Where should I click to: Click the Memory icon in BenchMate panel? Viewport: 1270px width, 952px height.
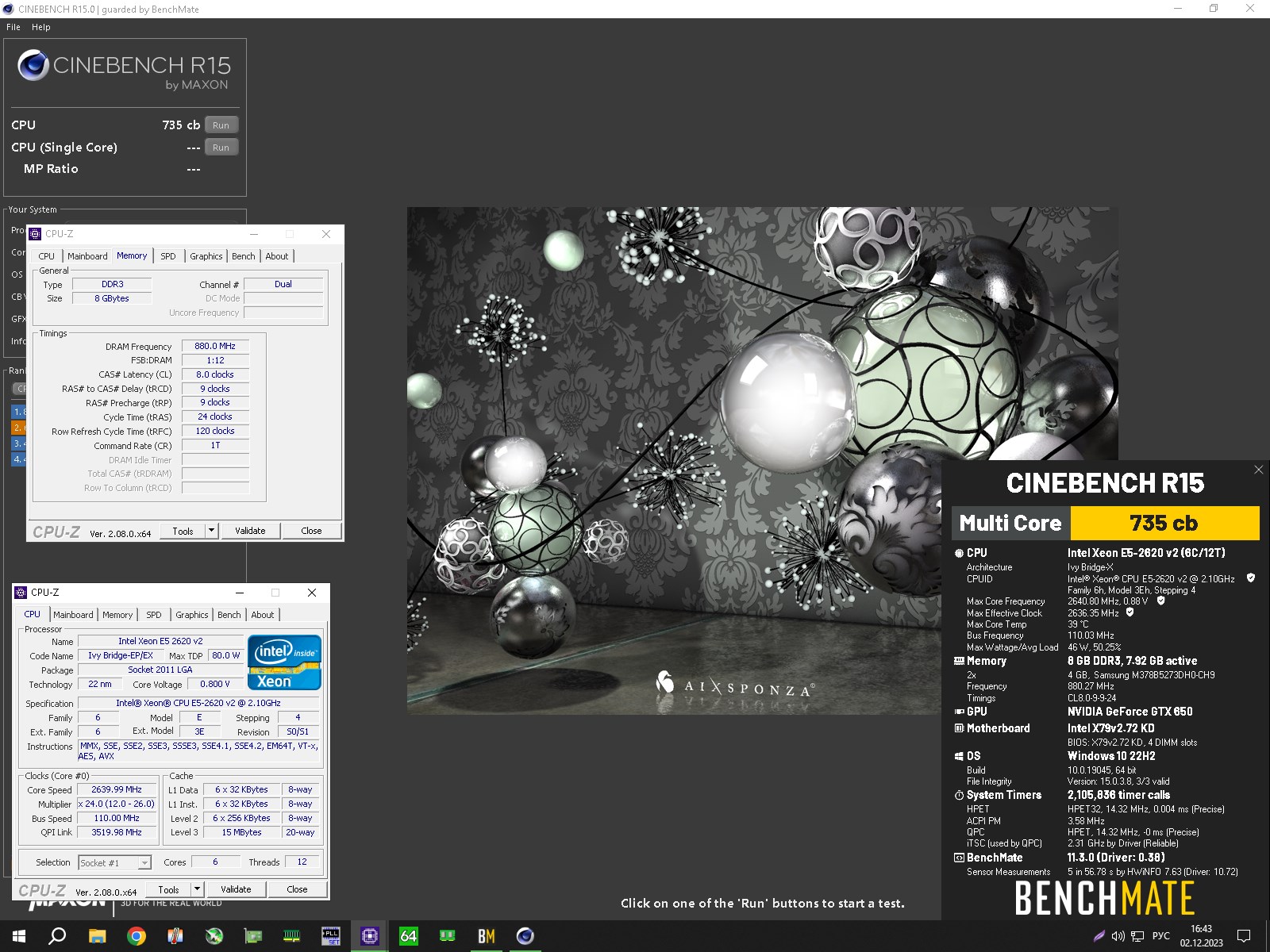[x=959, y=661]
